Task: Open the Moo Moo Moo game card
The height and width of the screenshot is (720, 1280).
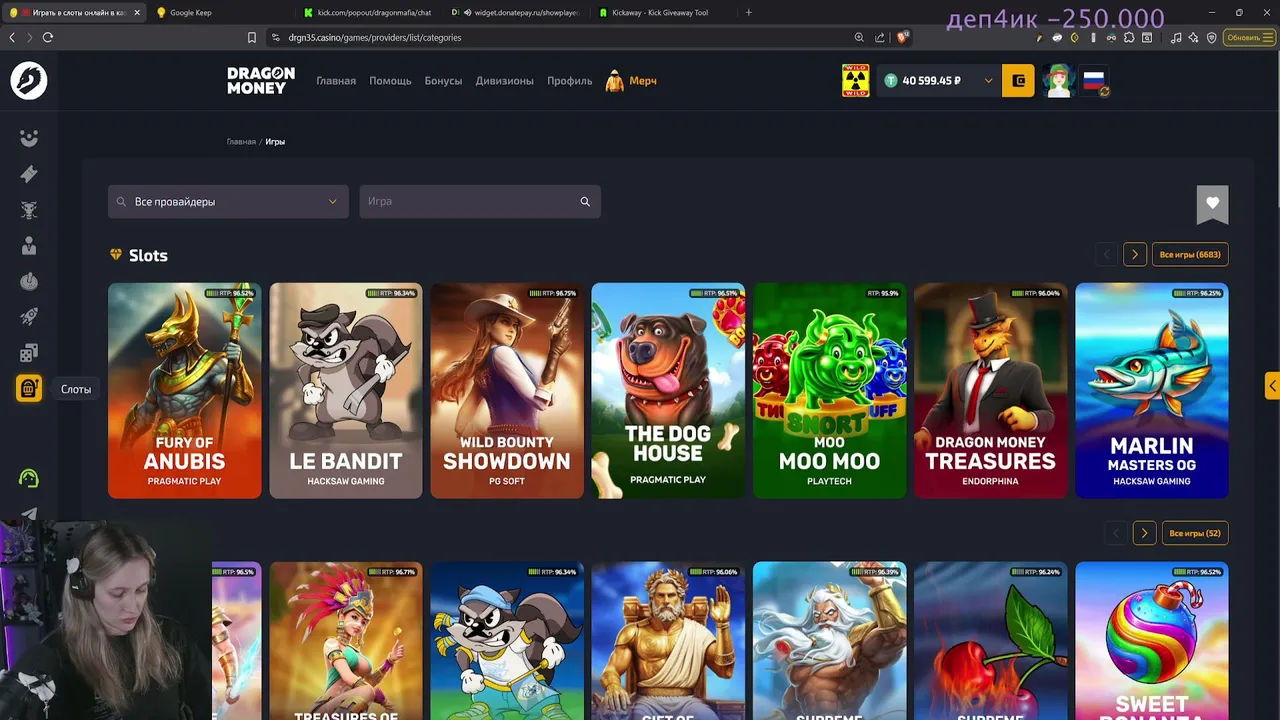Action: [x=829, y=390]
